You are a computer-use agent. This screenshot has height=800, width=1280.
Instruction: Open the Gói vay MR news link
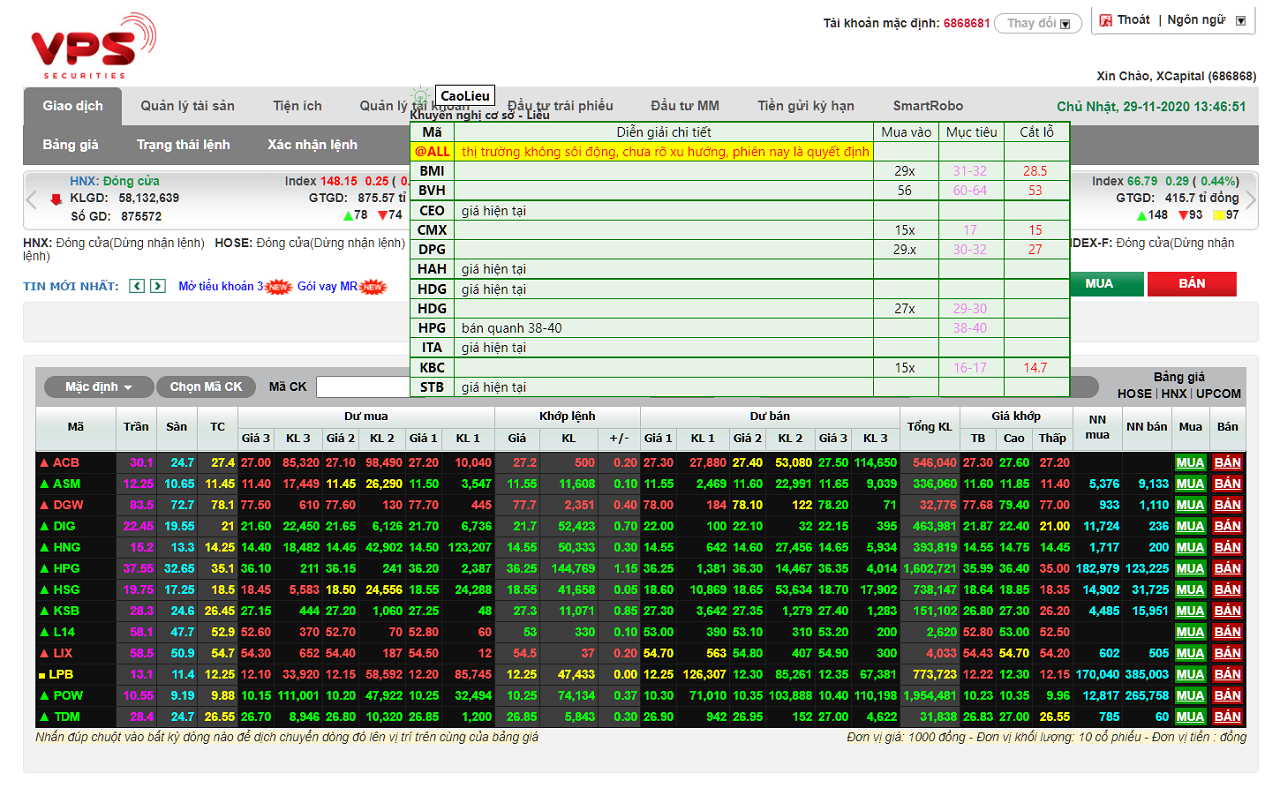[328, 287]
